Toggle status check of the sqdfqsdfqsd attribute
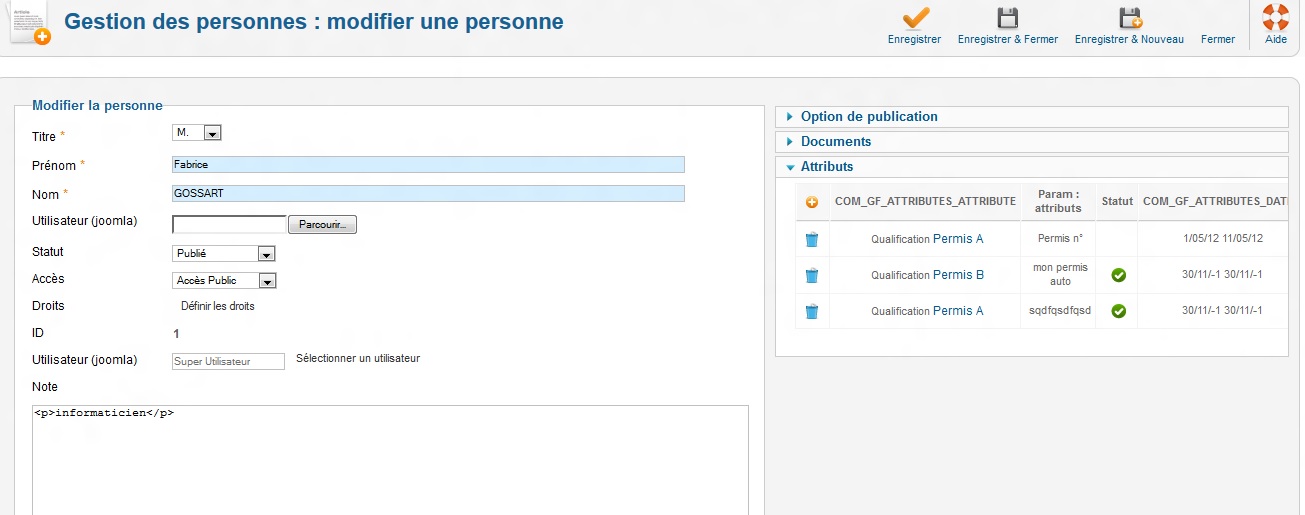Image resolution: width=1305 pixels, height=515 pixels. coord(1118,311)
